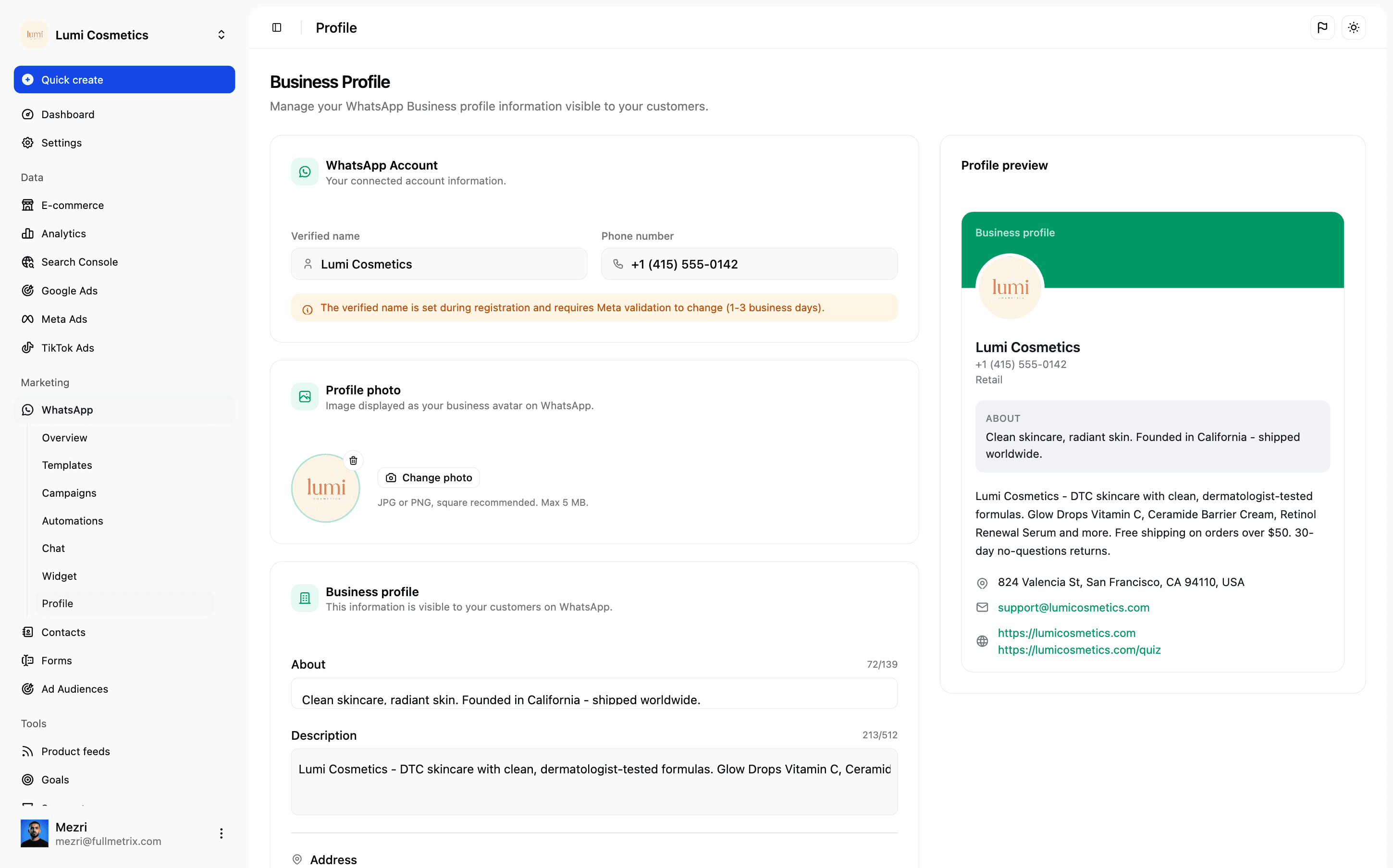Click the Address location pin icon
The width and height of the screenshot is (1393, 868).
(x=297, y=859)
